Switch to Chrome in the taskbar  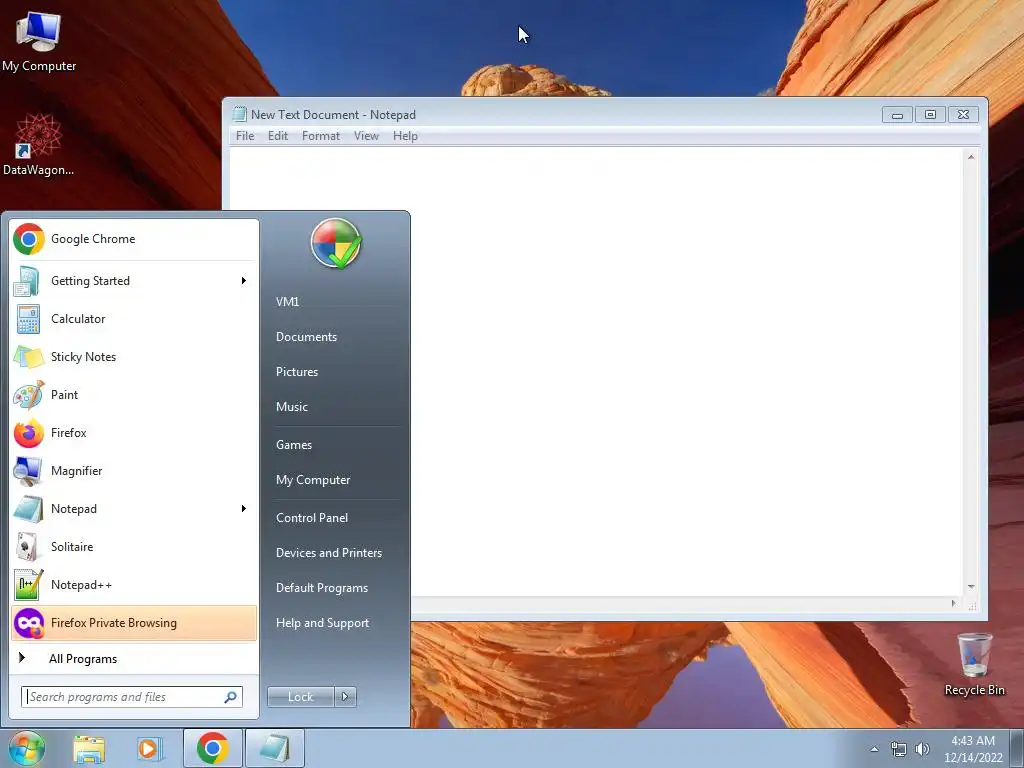(x=212, y=748)
